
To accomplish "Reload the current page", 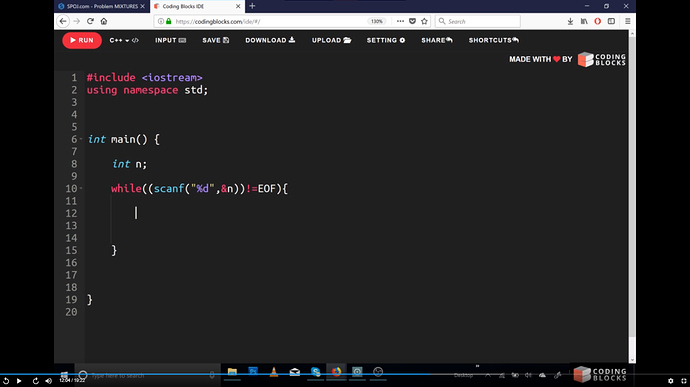I will pyautogui.click(x=90, y=21).
